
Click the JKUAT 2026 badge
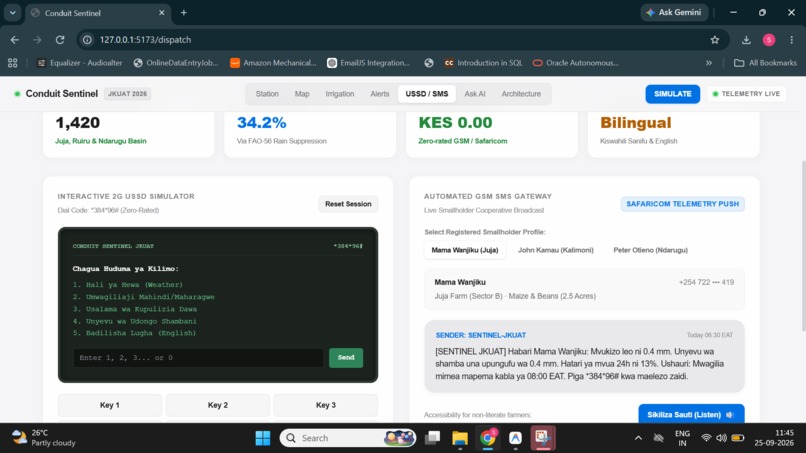[x=127, y=94]
